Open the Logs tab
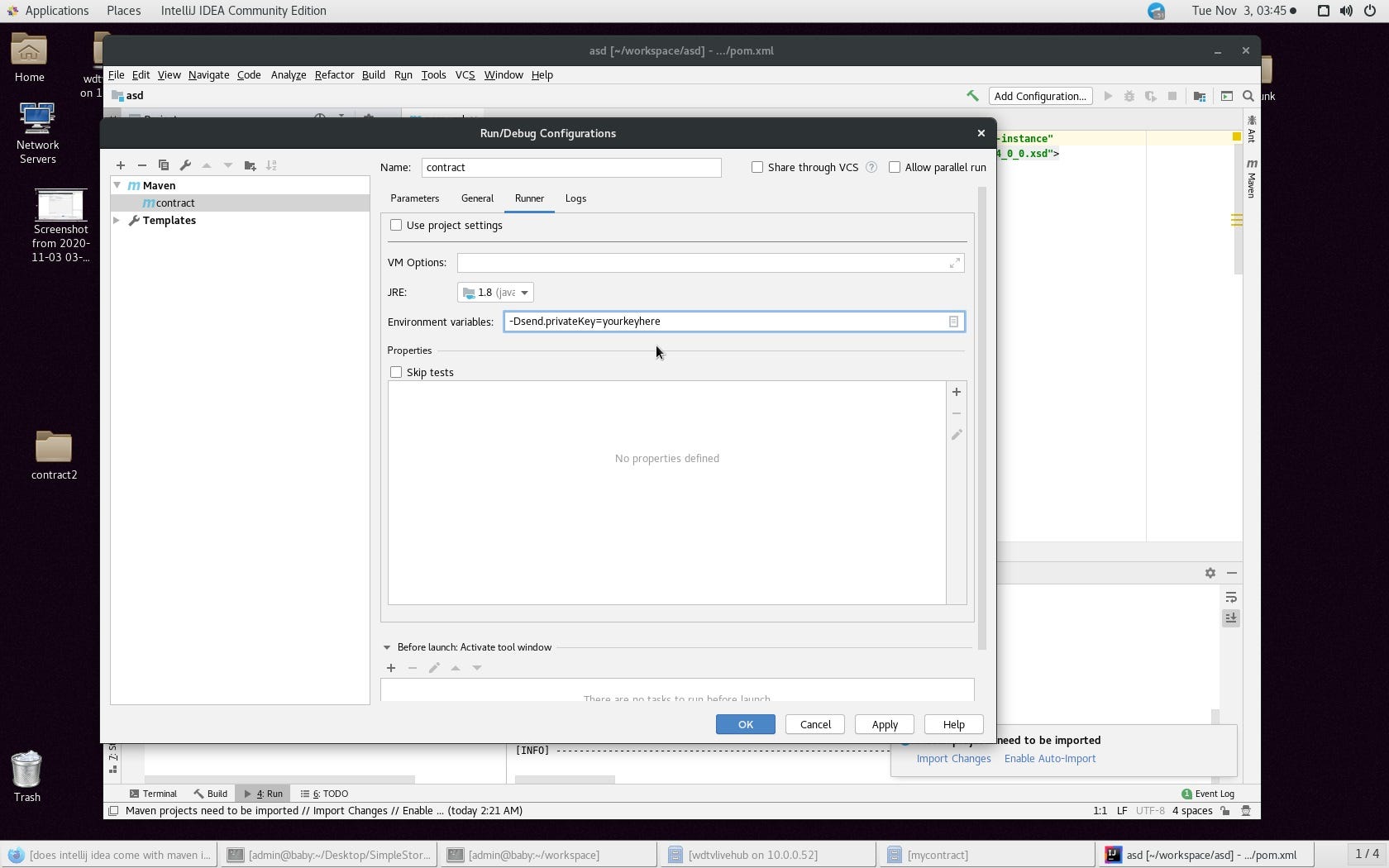1389x868 pixels. (x=575, y=198)
